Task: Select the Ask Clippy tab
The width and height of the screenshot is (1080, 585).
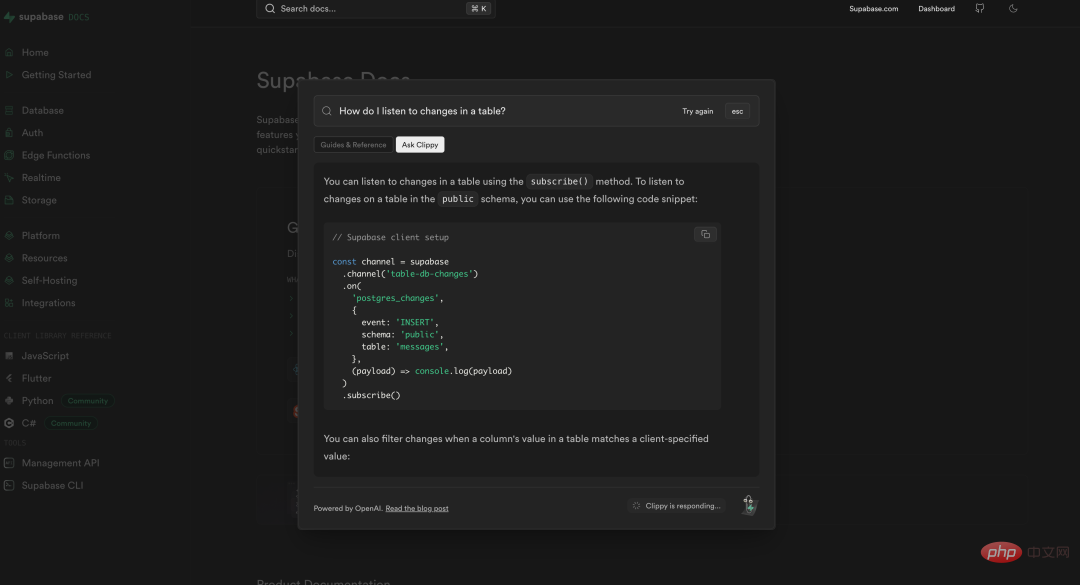Action: click(x=420, y=145)
